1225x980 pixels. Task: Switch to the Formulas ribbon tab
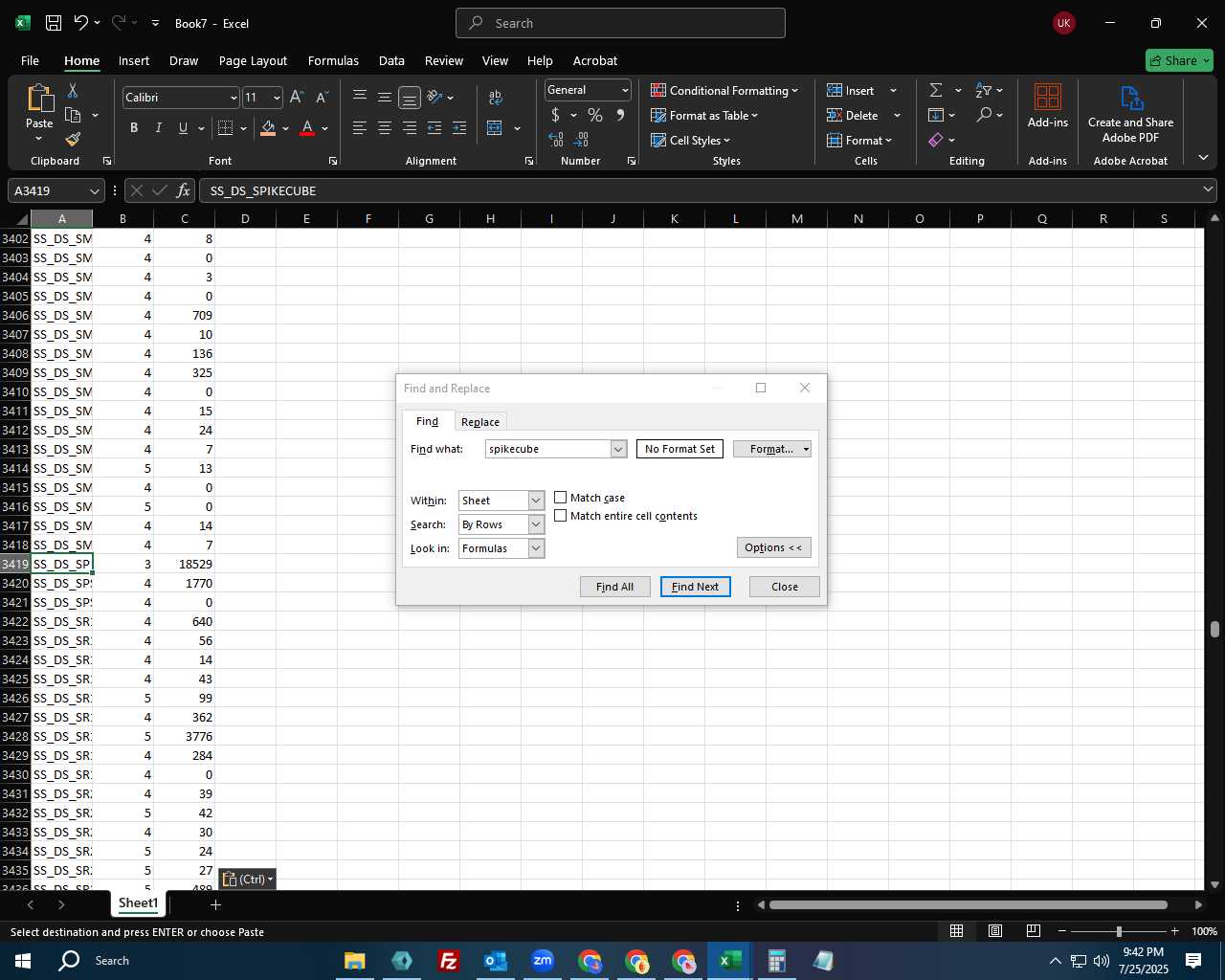pyautogui.click(x=333, y=60)
